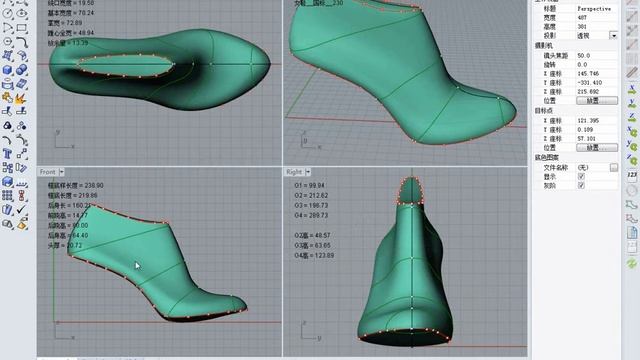Select the Surface from corner points tool

pos(7,56)
